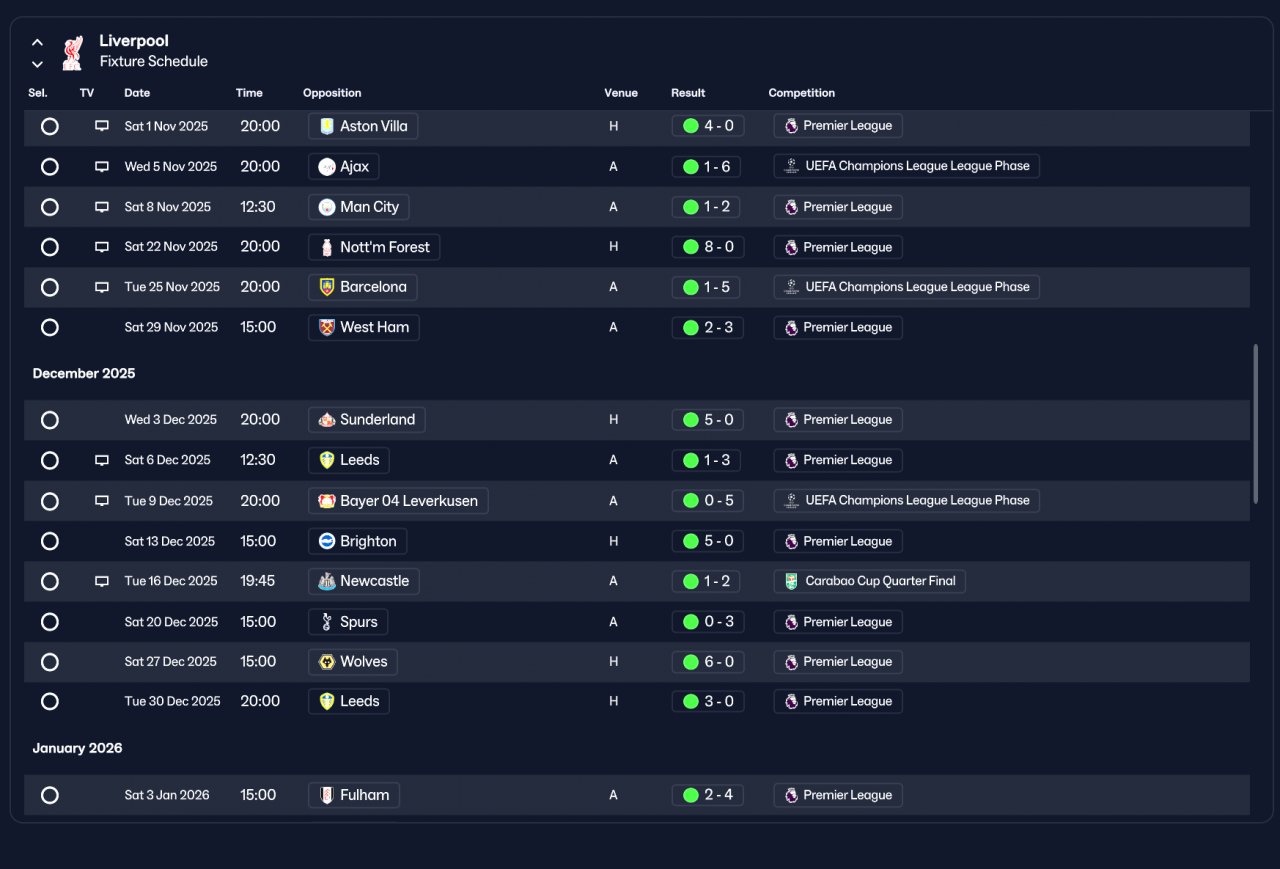1280x869 pixels.
Task: Click the Barcelona crest icon
Action: [x=326, y=287]
